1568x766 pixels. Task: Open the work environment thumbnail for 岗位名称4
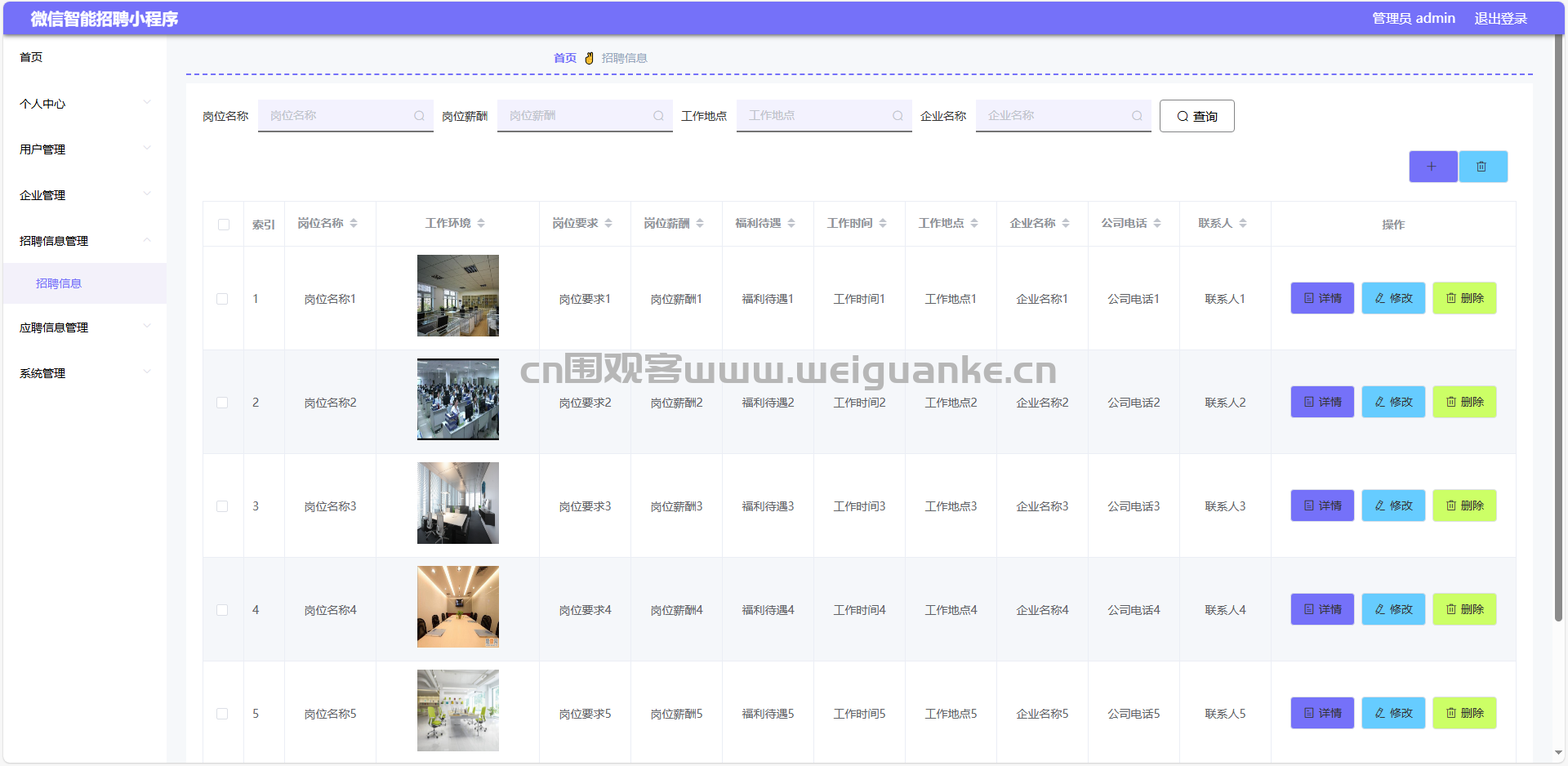pos(457,607)
